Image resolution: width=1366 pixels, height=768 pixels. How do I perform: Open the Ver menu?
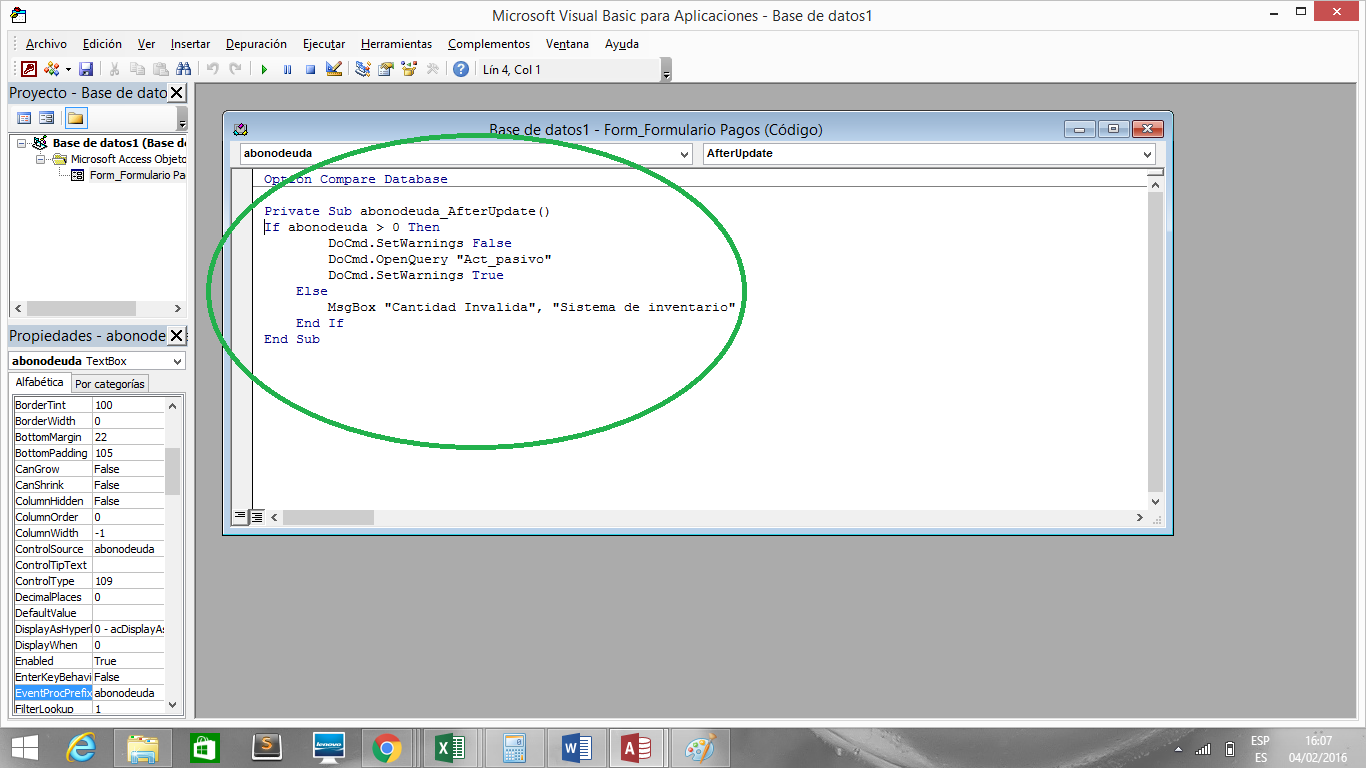coord(146,44)
